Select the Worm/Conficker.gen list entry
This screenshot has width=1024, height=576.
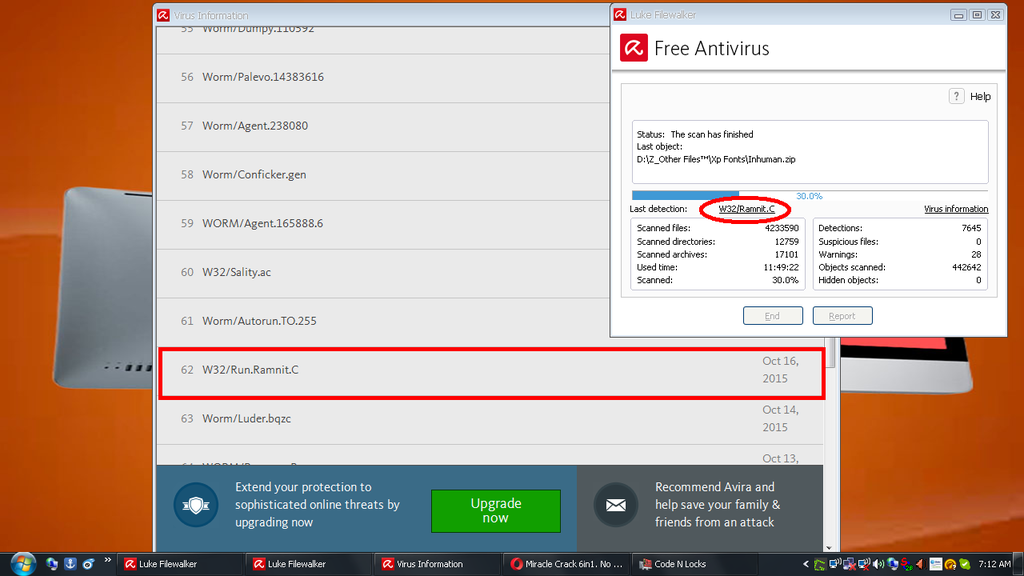[490, 175]
